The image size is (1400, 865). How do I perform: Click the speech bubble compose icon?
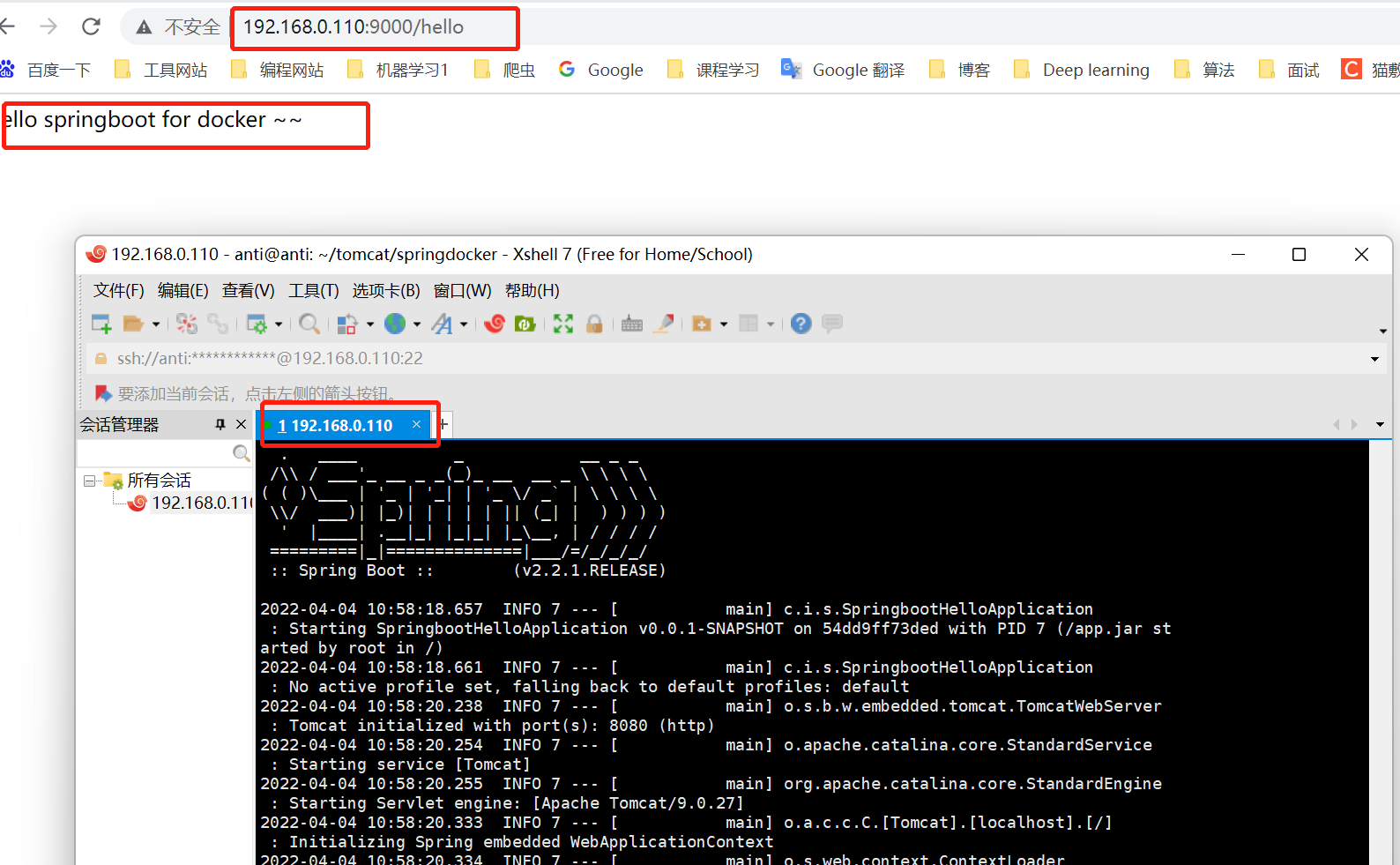[x=832, y=324]
